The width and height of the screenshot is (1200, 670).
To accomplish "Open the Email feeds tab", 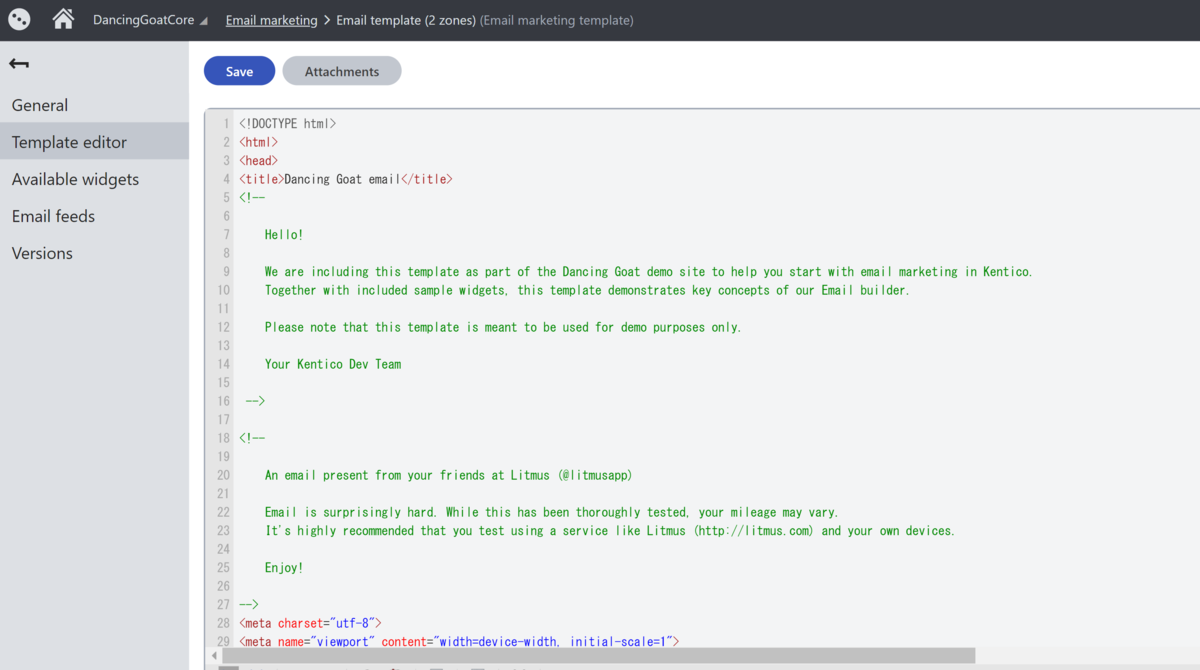I will tap(94, 216).
